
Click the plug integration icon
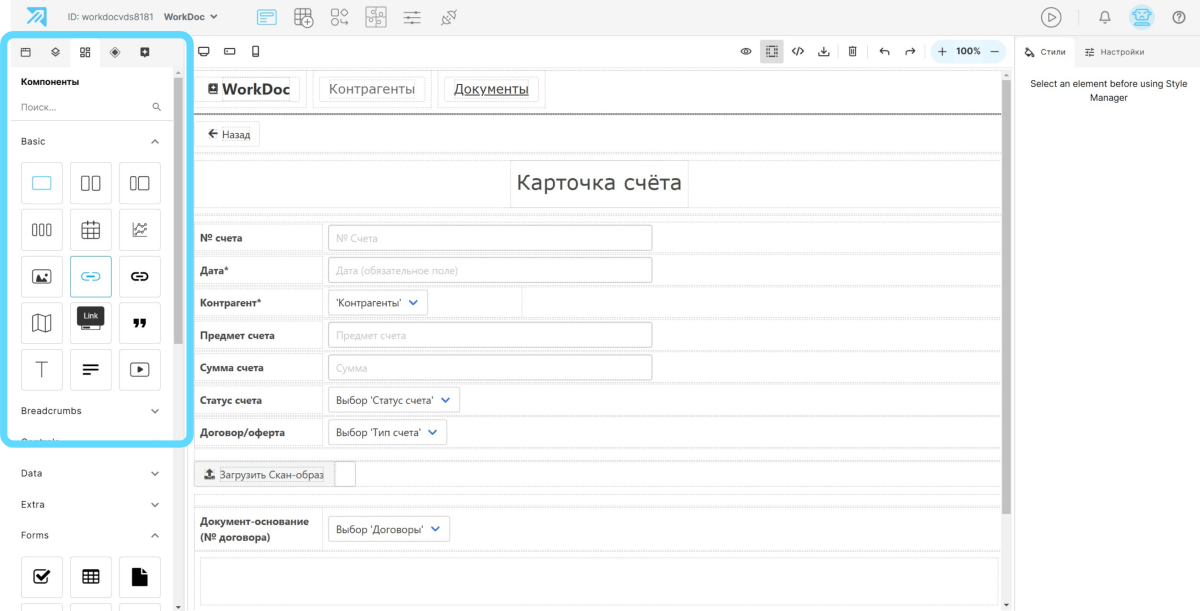pos(448,17)
